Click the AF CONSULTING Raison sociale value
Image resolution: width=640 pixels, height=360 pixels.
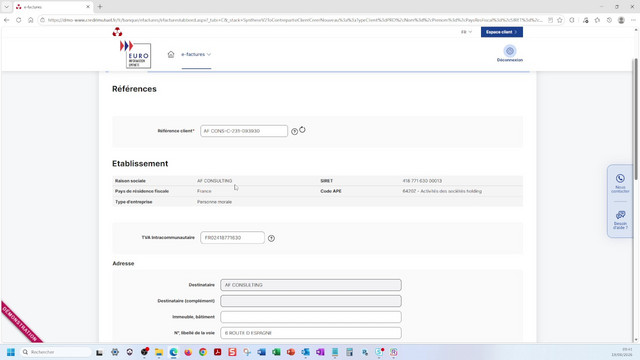[215, 181]
